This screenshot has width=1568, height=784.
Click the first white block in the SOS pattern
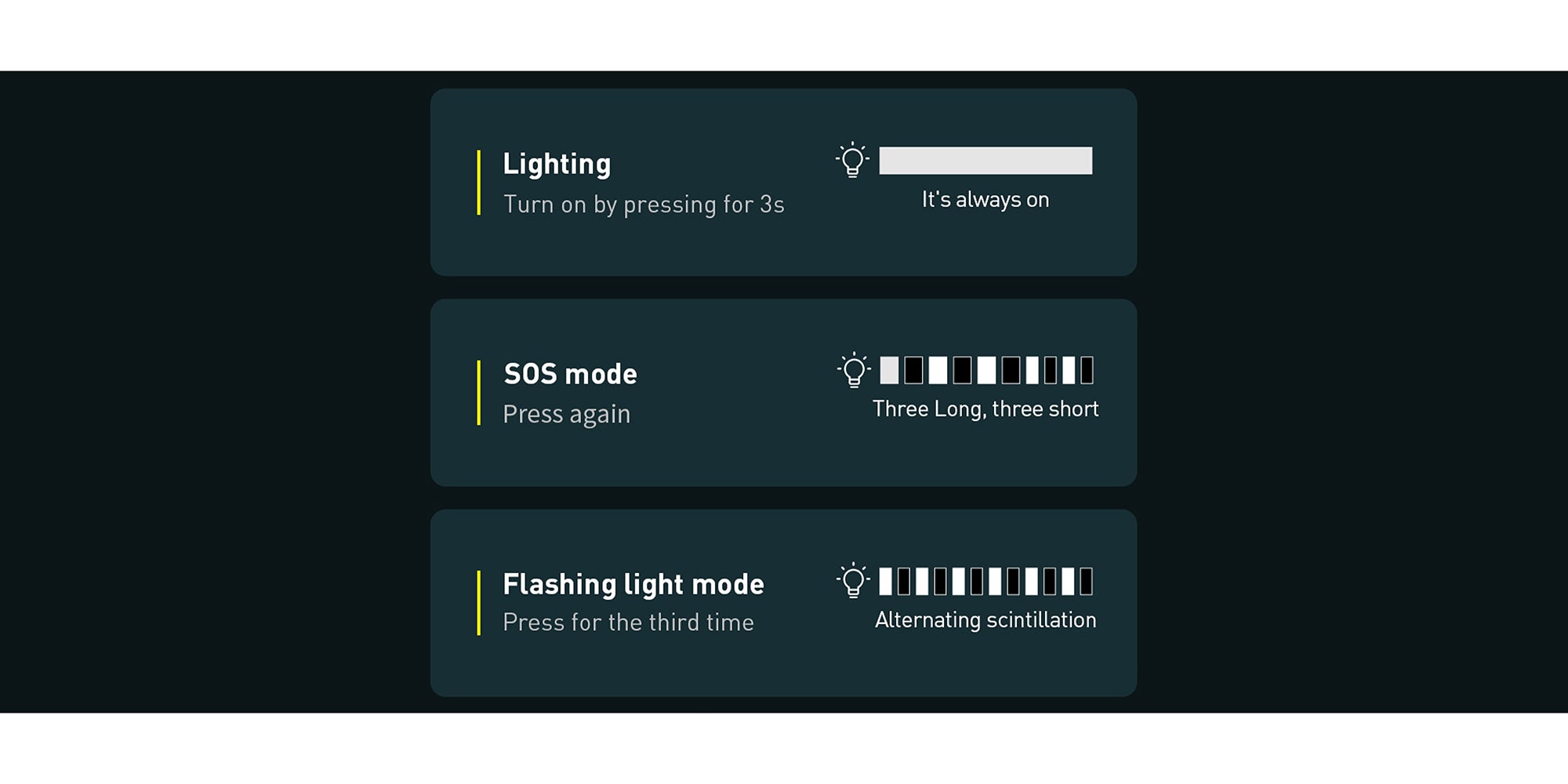point(889,370)
